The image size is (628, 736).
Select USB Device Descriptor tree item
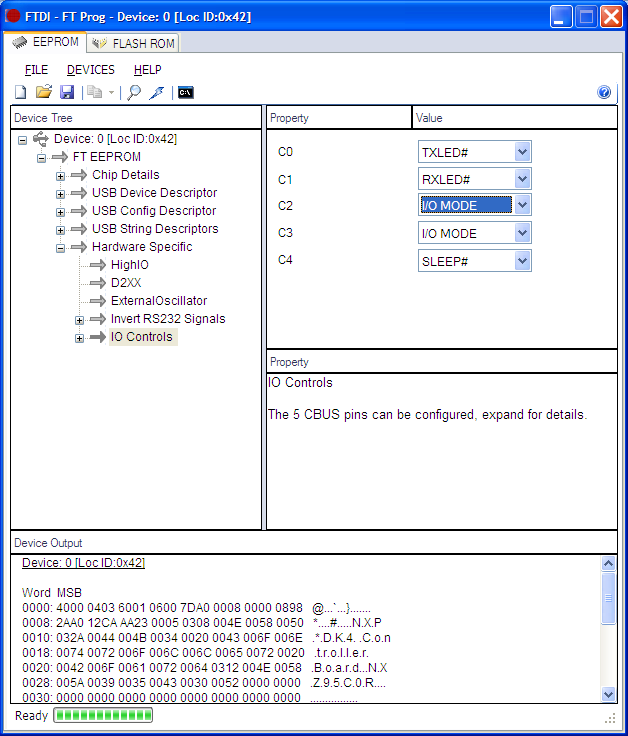point(154,192)
